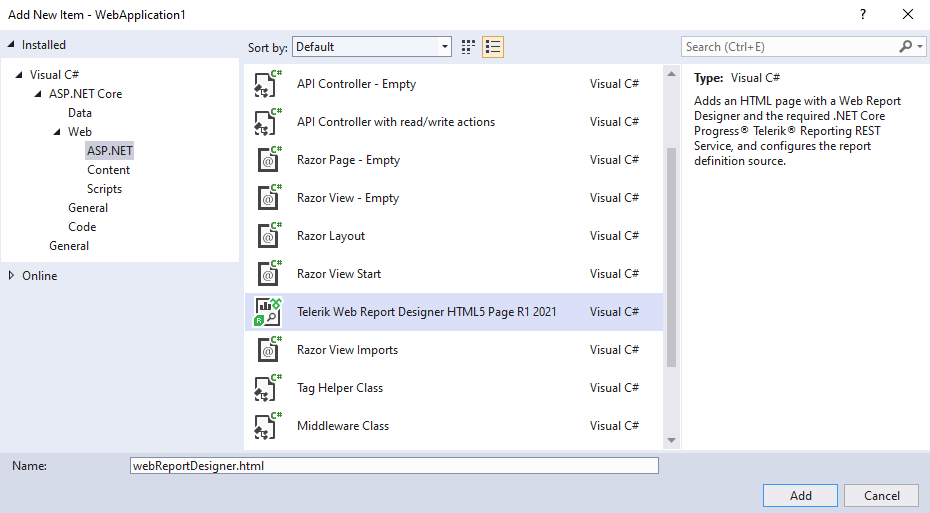Select 'Tag Helper Class' item
Viewport: 930px width, 513px height.
tap(454, 388)
